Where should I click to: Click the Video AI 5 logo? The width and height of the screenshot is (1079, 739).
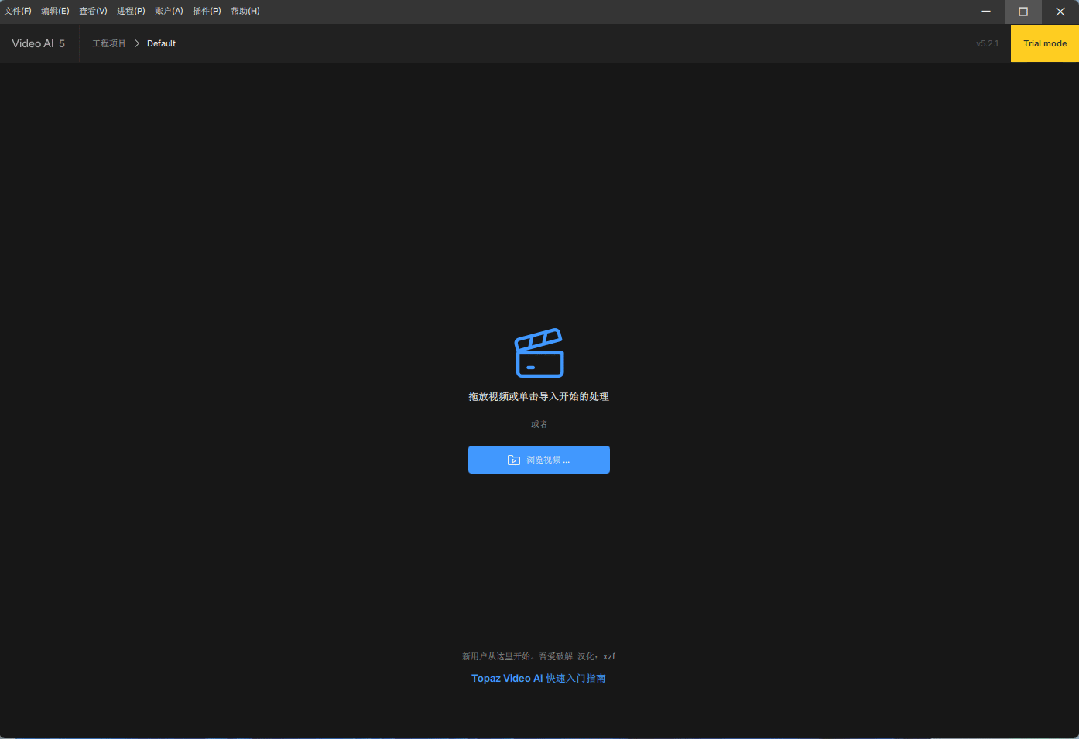[39, 43]
